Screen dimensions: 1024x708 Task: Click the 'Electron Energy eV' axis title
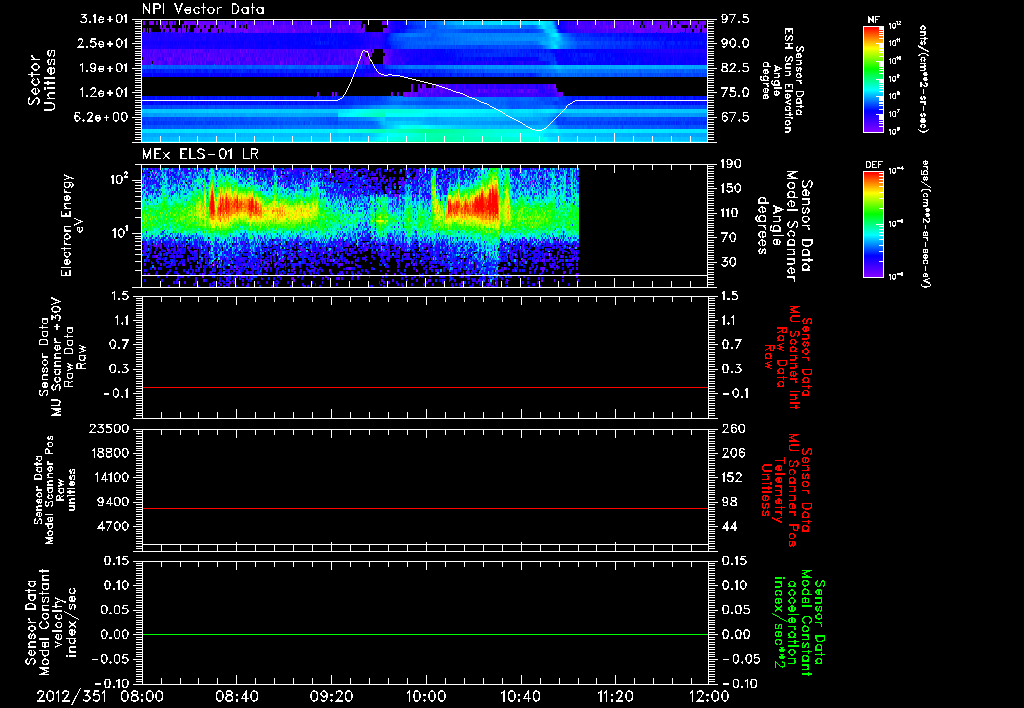pos(71,225)
